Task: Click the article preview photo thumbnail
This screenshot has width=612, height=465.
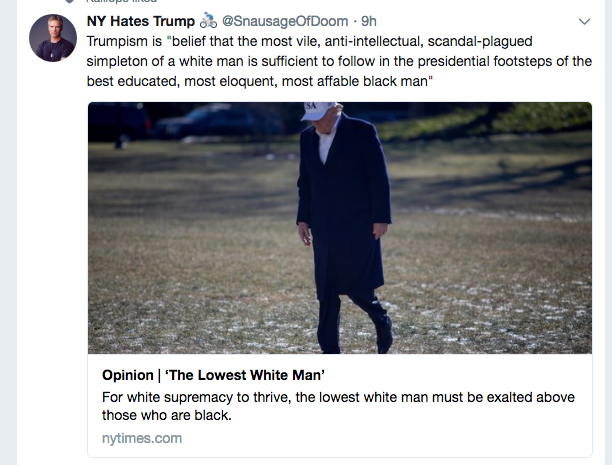Action: click(340, 228)
